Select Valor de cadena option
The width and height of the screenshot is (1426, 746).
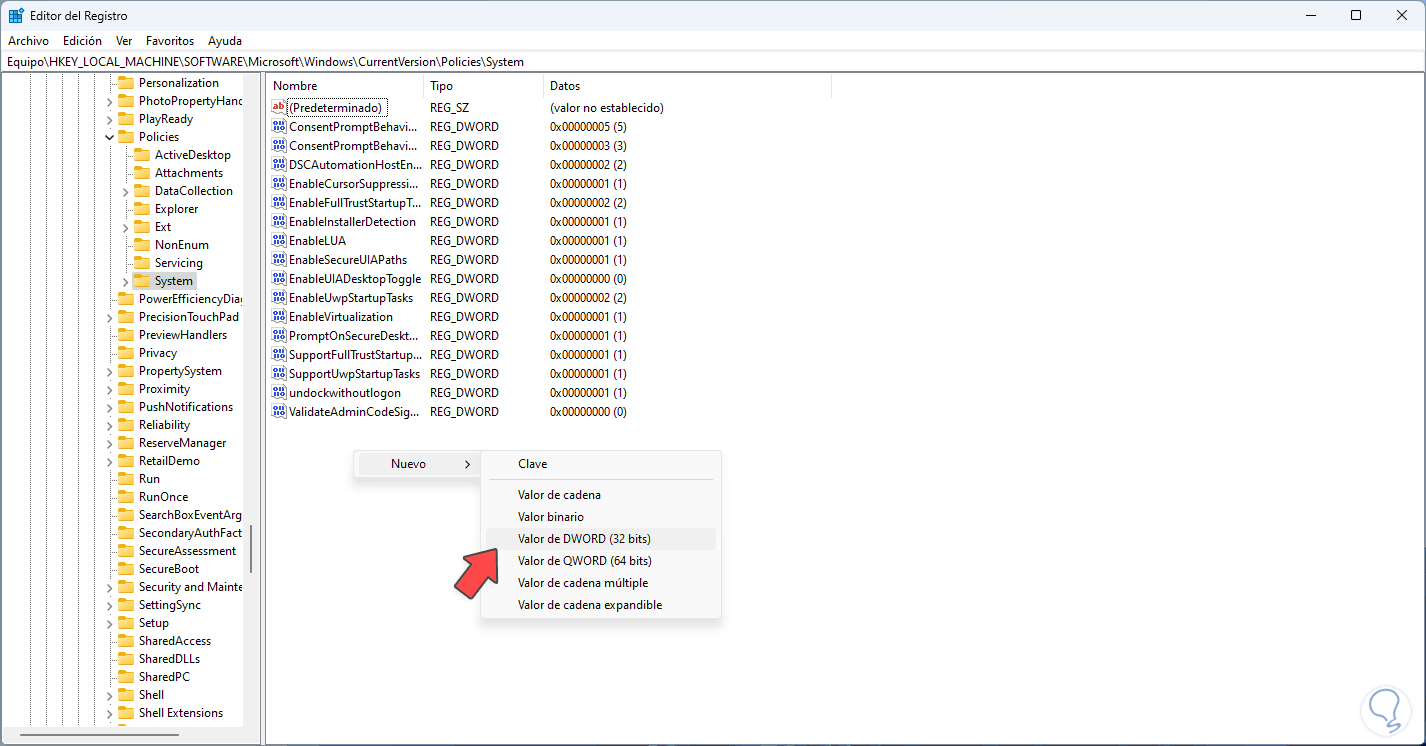600,495
